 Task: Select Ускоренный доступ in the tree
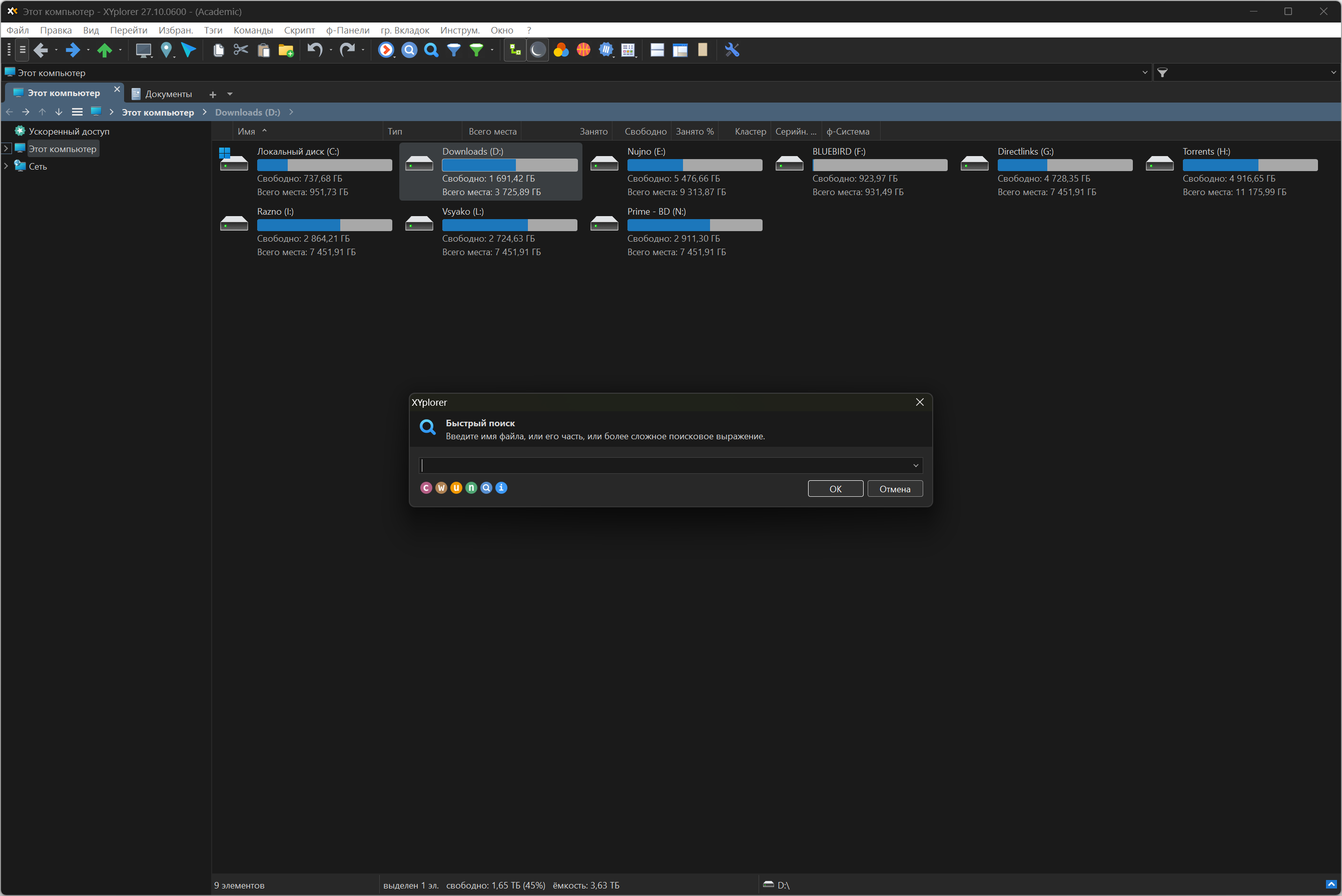pyautogui.click(x=69, y=132)
